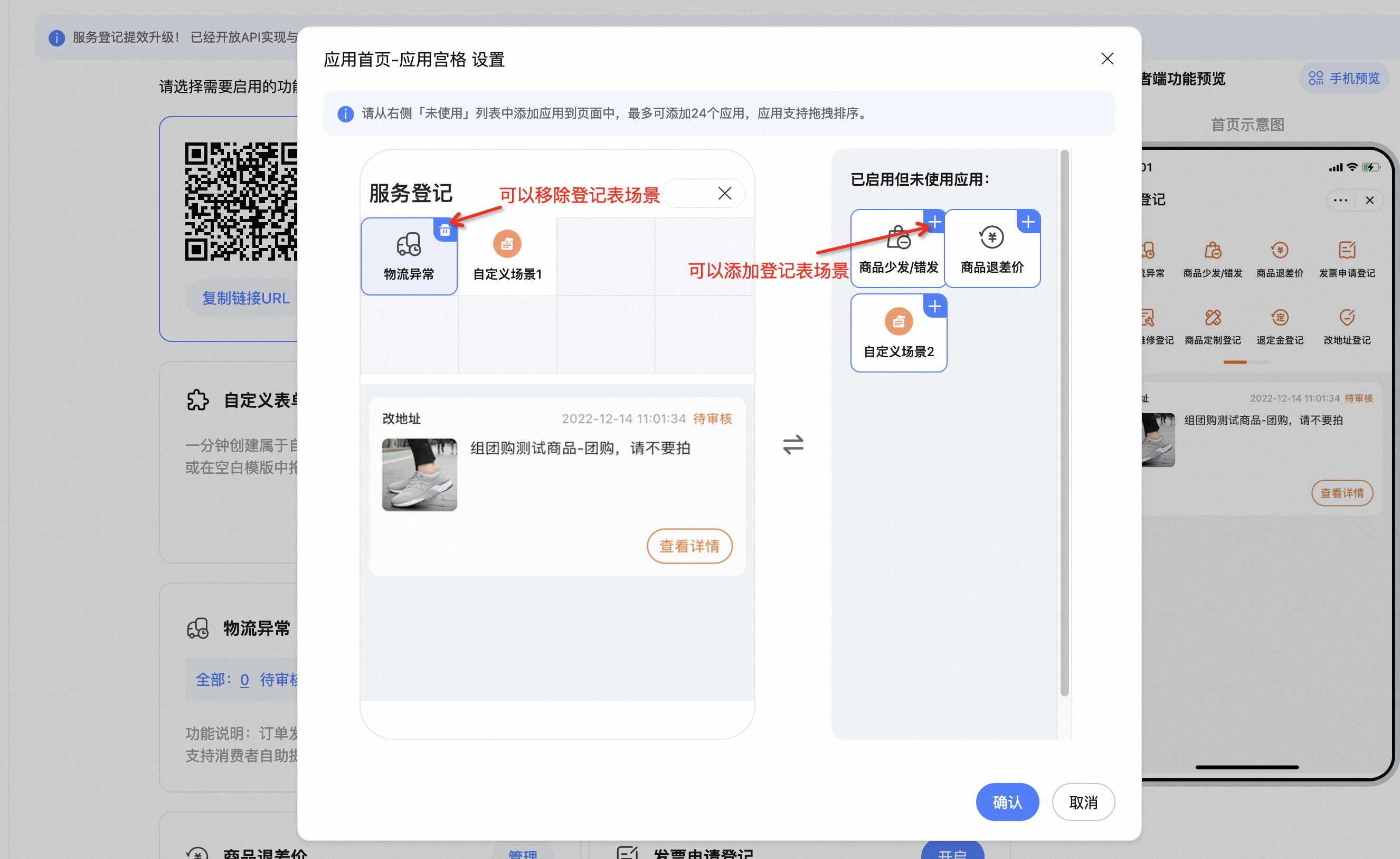This screenshot has height=859, width=1400.
Task: Select the 物流异常 app tile
Action: 408,257
